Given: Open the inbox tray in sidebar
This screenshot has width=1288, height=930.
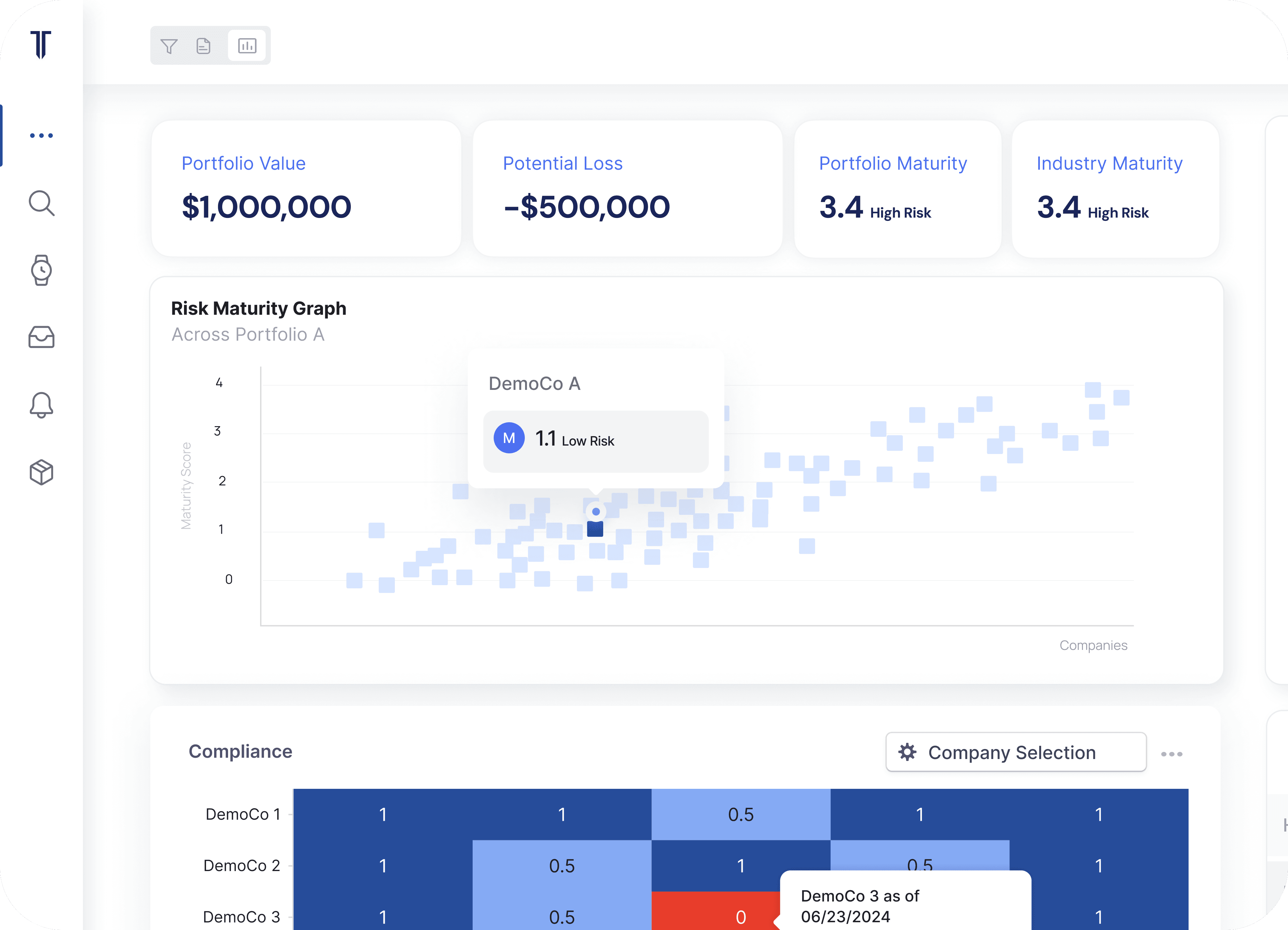Looking at the screenshot, I should [41, 337].
